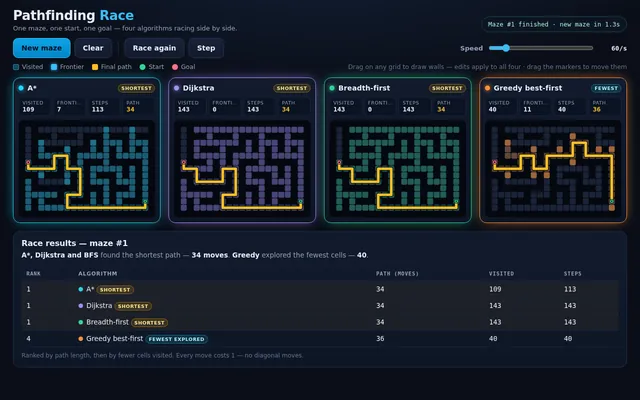Viewport: 640px width, 400px height.
Task: Click the RANK column header
Action: (33, 273)
